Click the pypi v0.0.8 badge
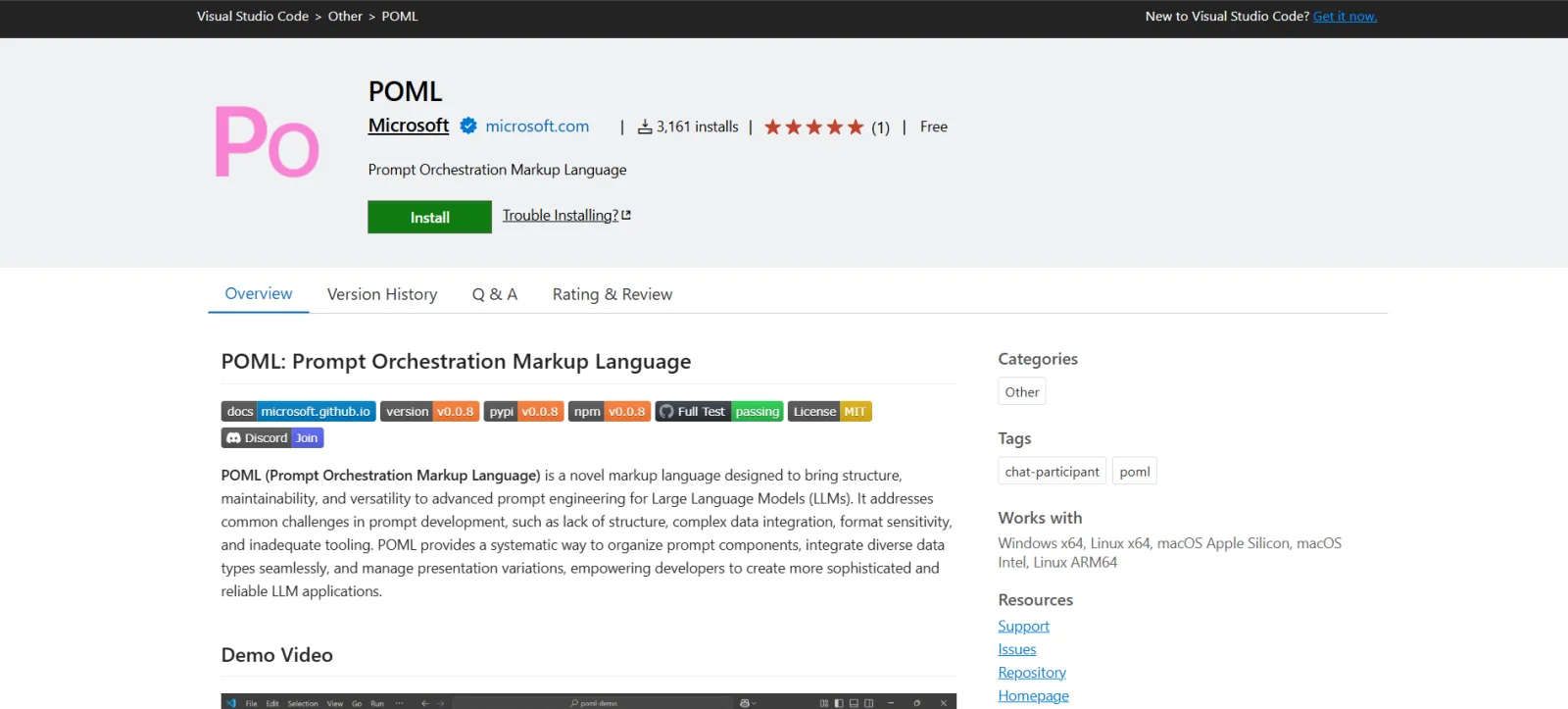 click(523, 412)
